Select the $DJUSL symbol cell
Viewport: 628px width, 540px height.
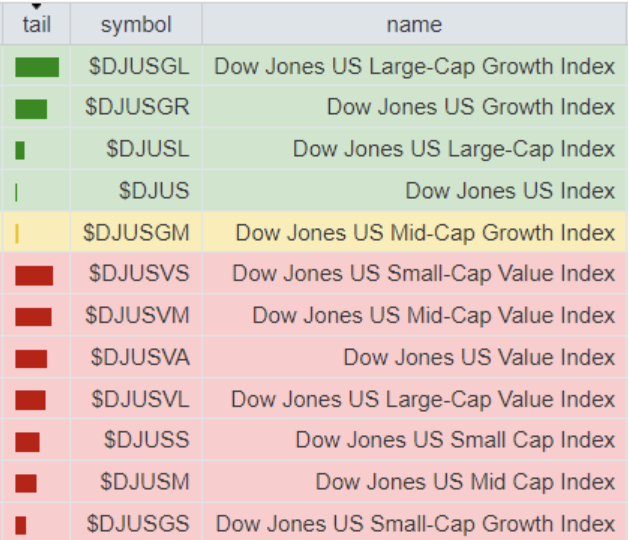click(x=147, y=150)
